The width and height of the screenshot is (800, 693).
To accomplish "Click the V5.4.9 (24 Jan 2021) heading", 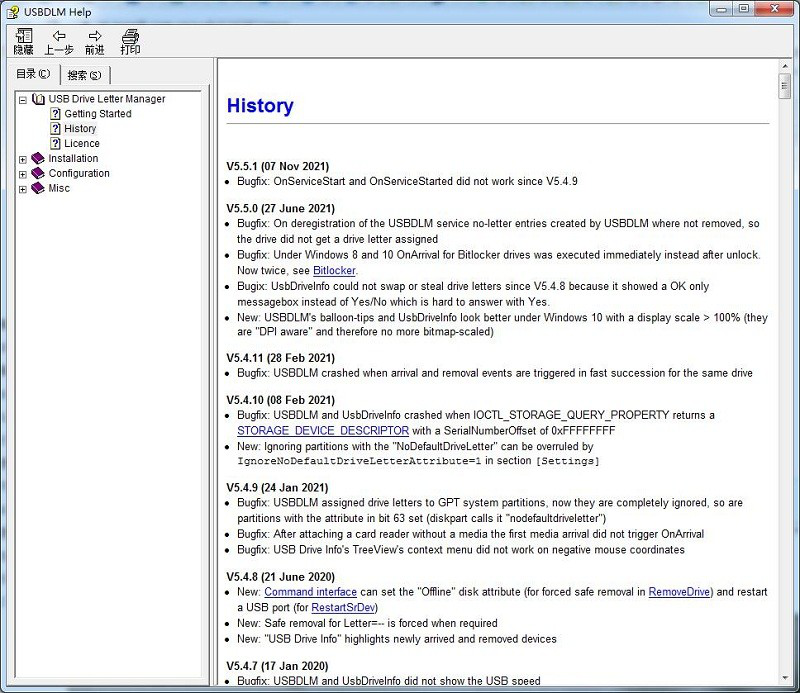I will pyautogui.click(x=278, y=488).
